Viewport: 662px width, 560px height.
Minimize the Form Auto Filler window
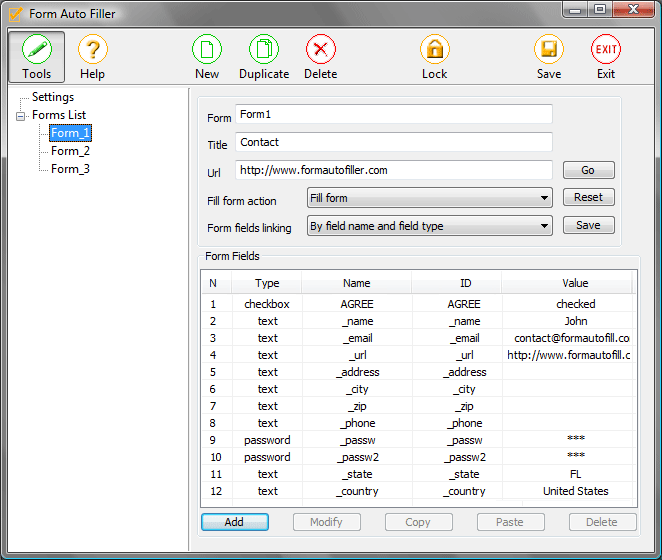click(575, 9)
